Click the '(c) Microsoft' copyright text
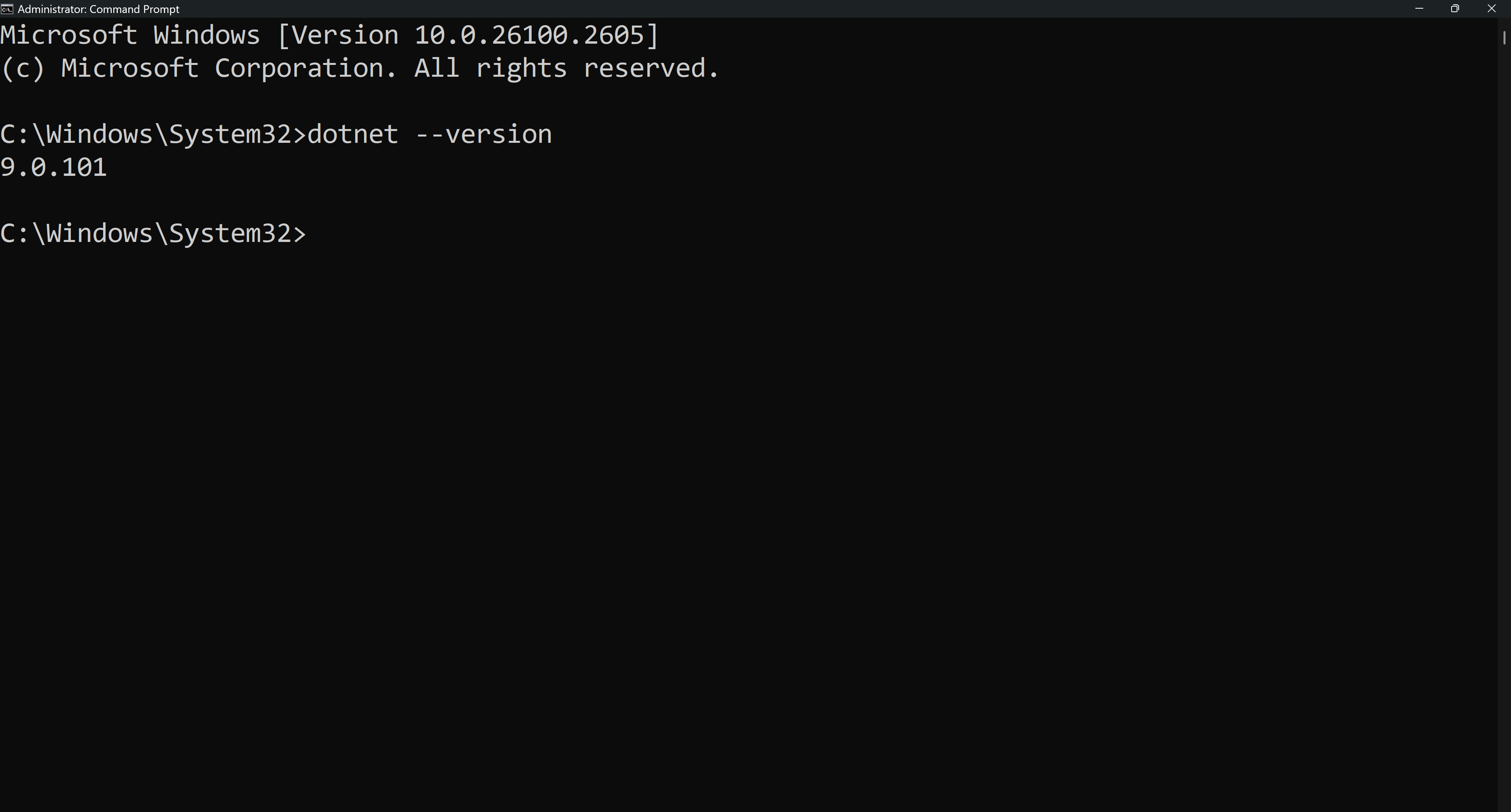Viewport: 1511px width, 812px height. click(x=100, y=68)
